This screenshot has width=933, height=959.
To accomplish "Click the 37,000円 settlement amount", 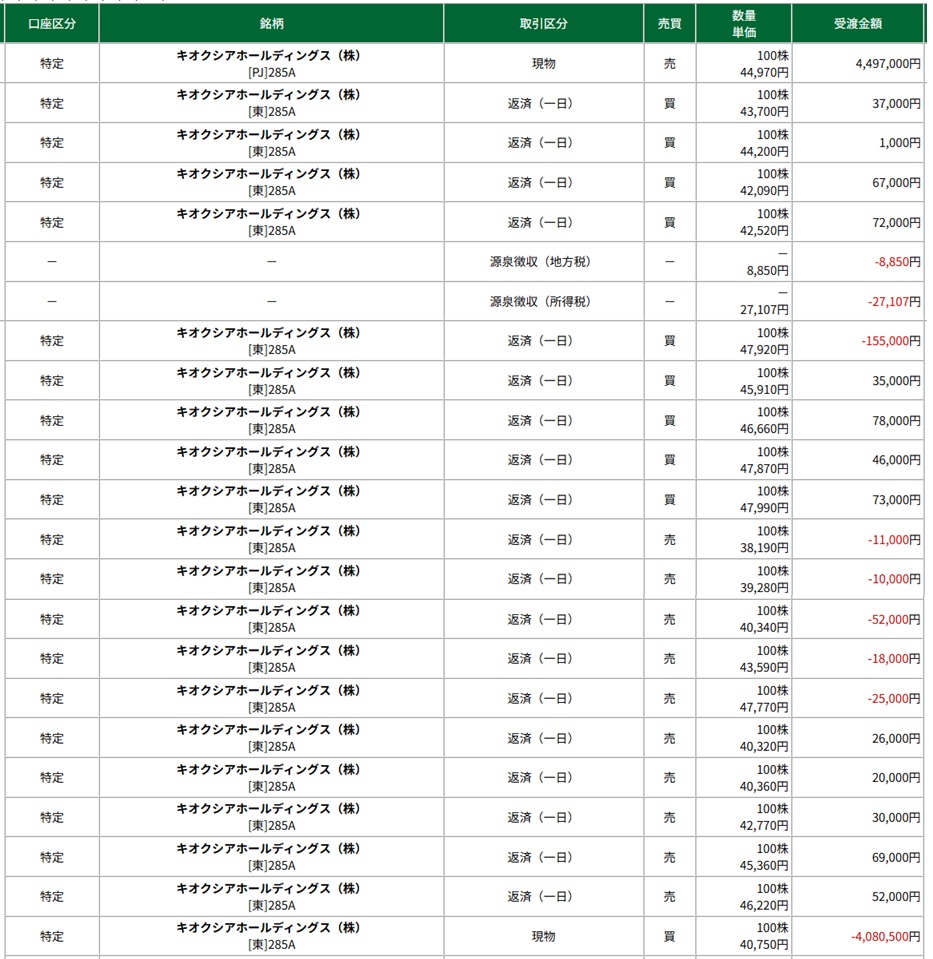I will (896, 103).
